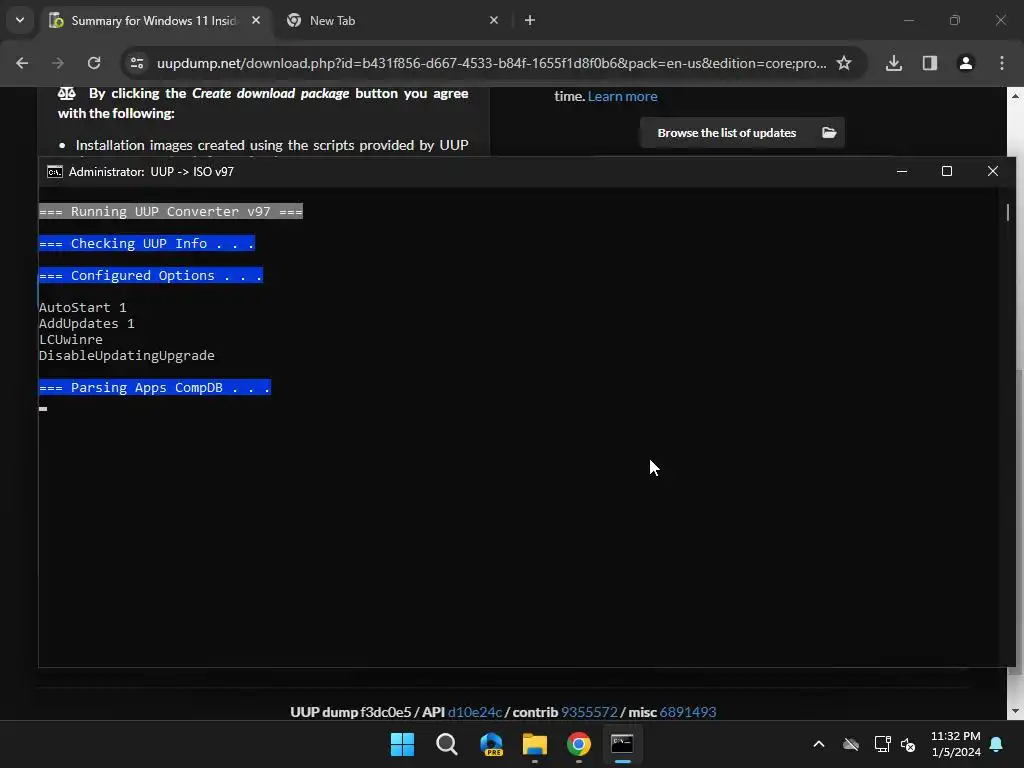Click the AddUpdates 1 line

[86, 323]
